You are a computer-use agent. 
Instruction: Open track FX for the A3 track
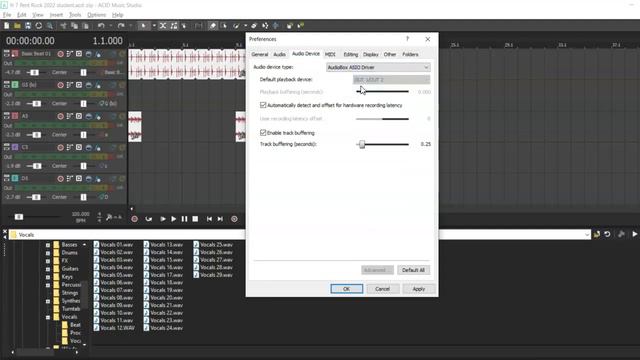pos(89,116)
